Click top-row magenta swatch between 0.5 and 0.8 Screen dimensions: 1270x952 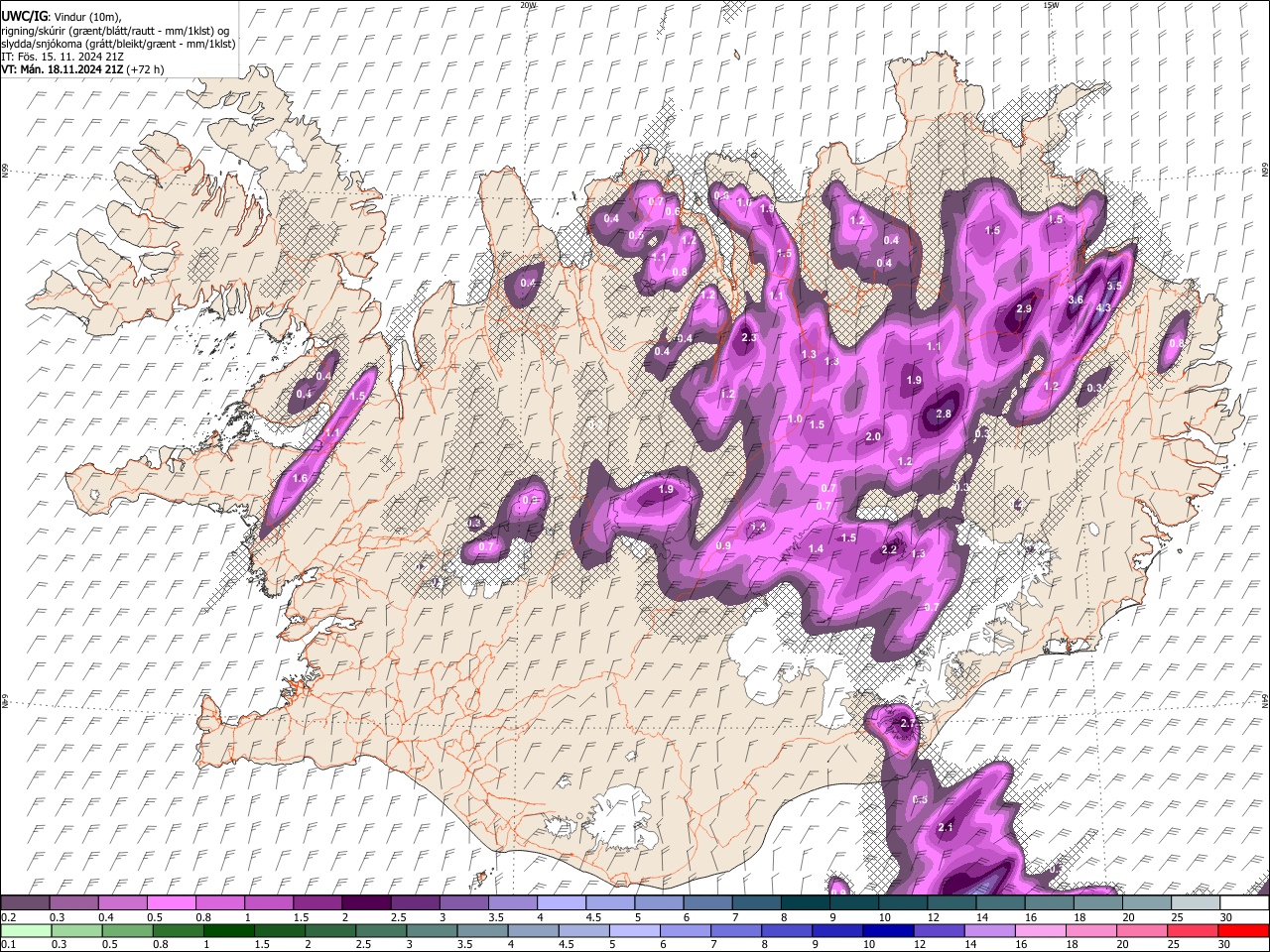[x=171, y=902]
